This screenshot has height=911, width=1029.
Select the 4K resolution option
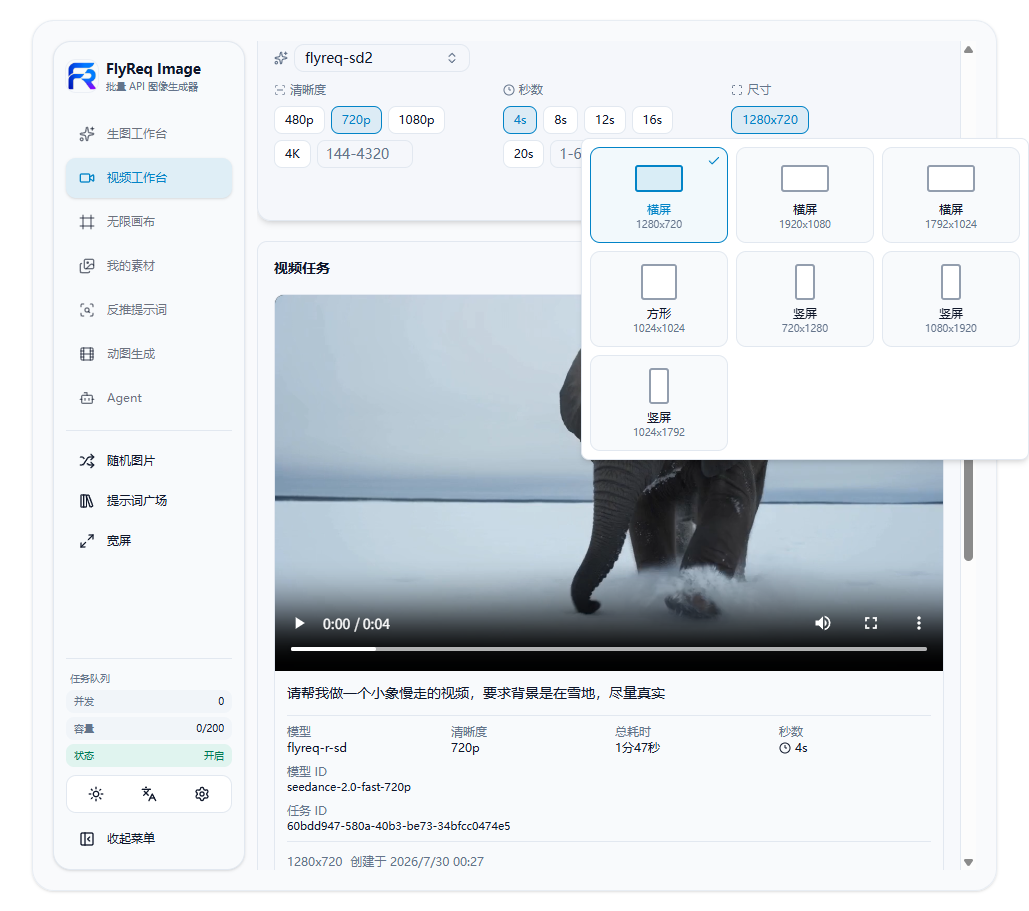[293, 154]
